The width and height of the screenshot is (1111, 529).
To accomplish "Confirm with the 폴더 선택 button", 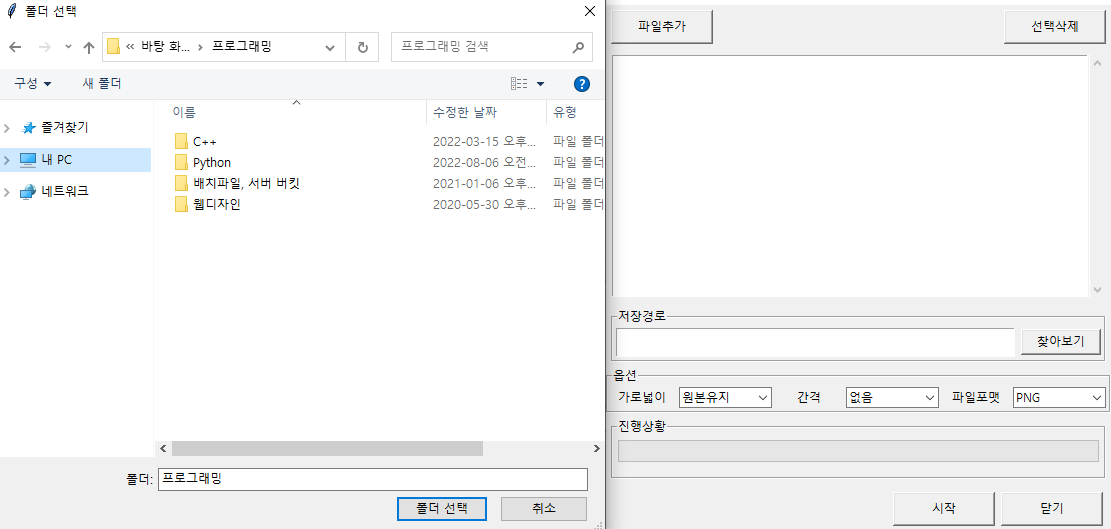I will (442, 508).
